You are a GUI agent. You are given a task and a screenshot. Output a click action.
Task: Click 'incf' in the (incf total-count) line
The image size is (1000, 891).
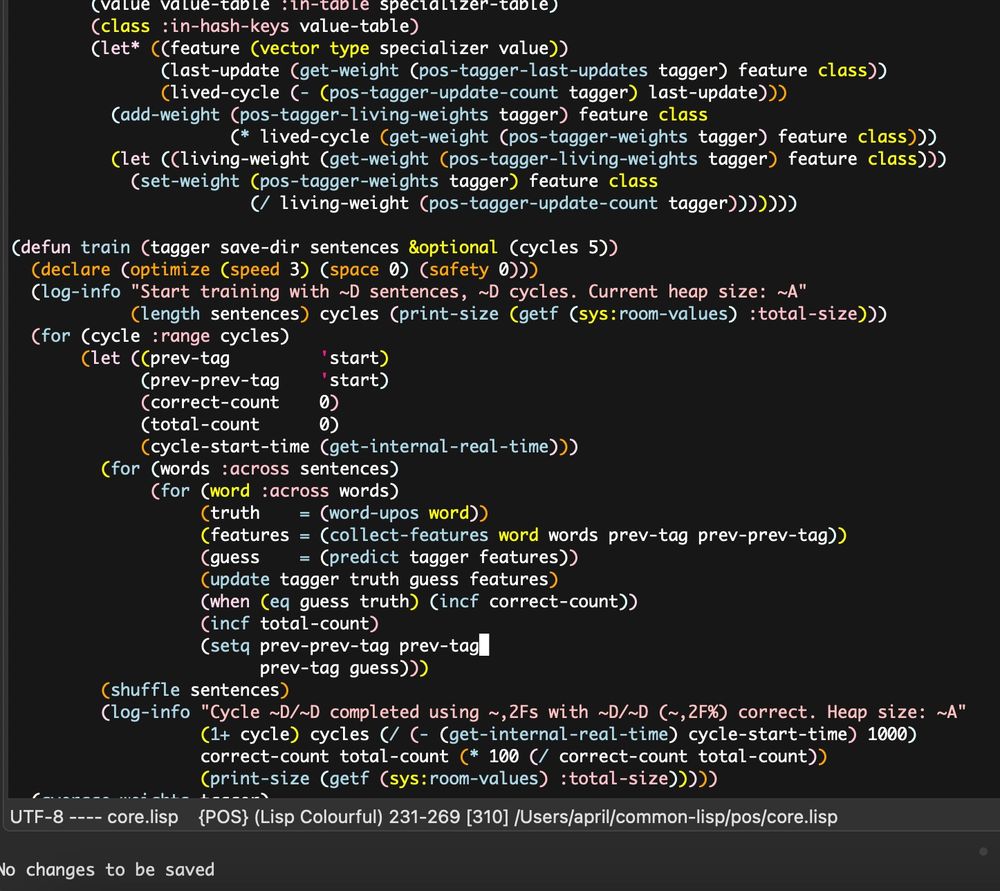click(x=230, y=624)
